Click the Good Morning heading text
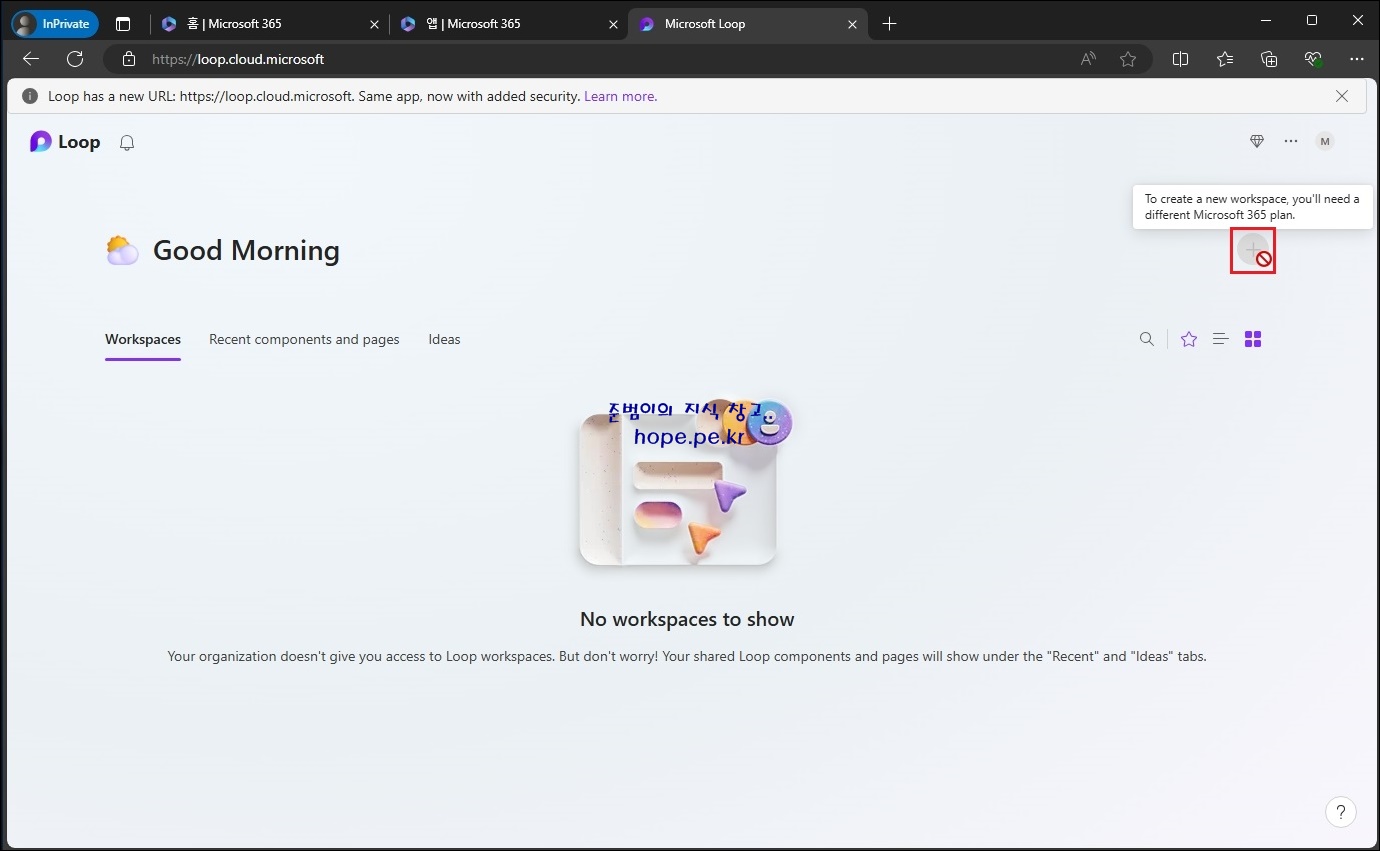Screen dimensions: 1380x851 pyautogui.click(x=246, y=250)
